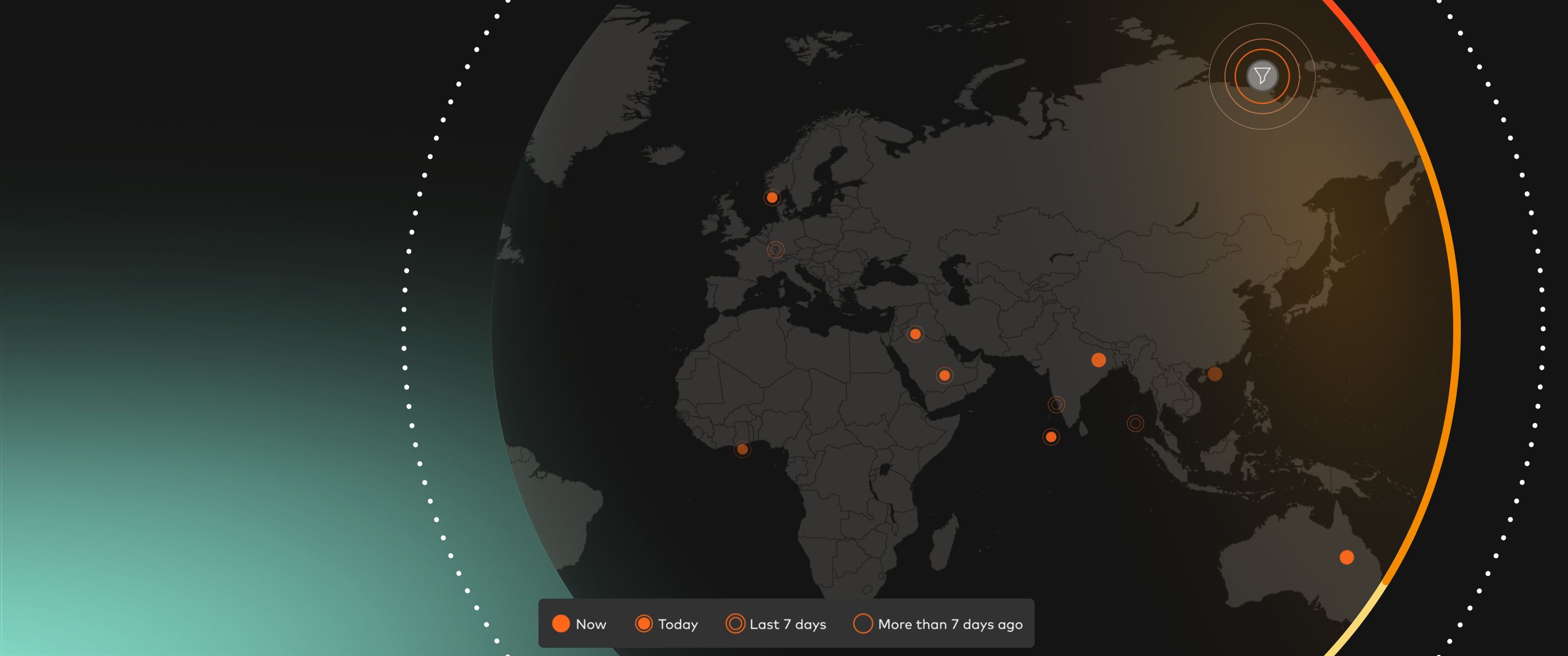Select the marker on China's southern coast
This screenshot has height=656, width=1568.
click(x=1214, y=374)
